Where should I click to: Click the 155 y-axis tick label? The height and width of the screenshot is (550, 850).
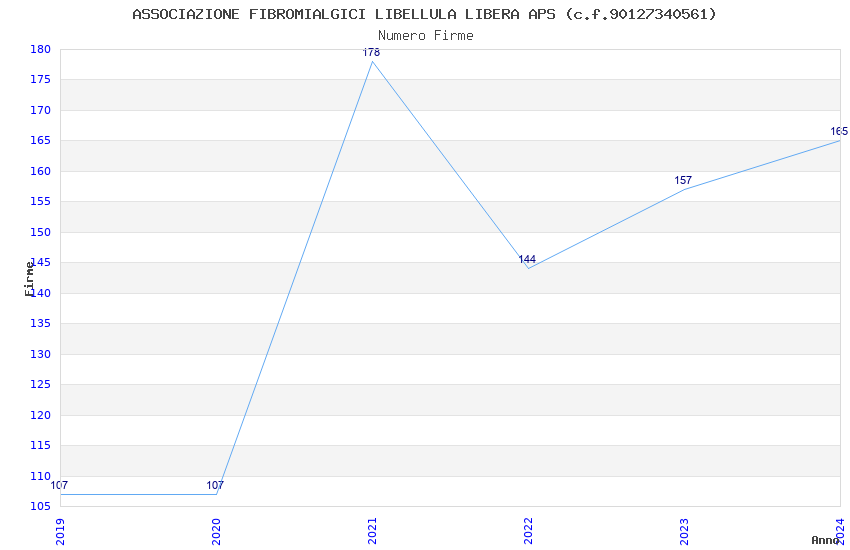pyautogui.click(x=41, y=202)
